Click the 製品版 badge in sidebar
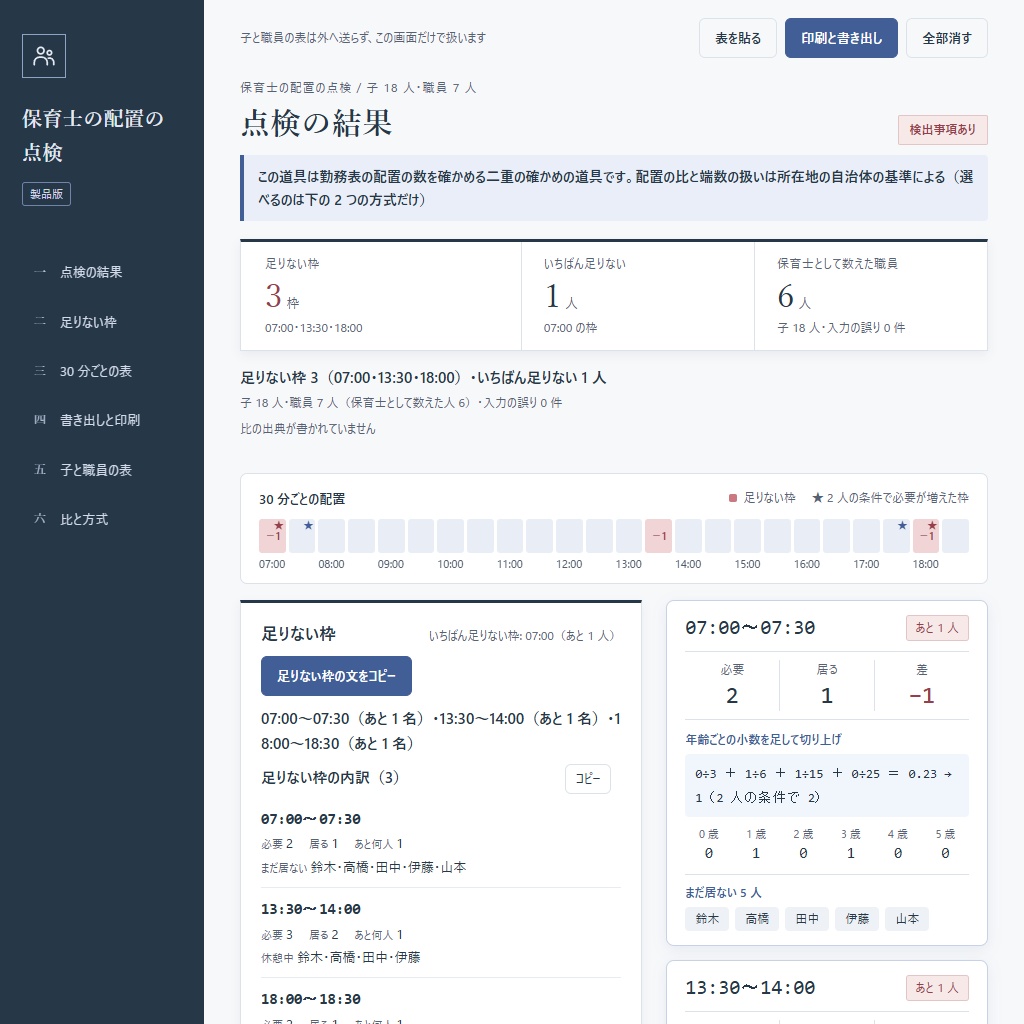 (x=46, y=194)
